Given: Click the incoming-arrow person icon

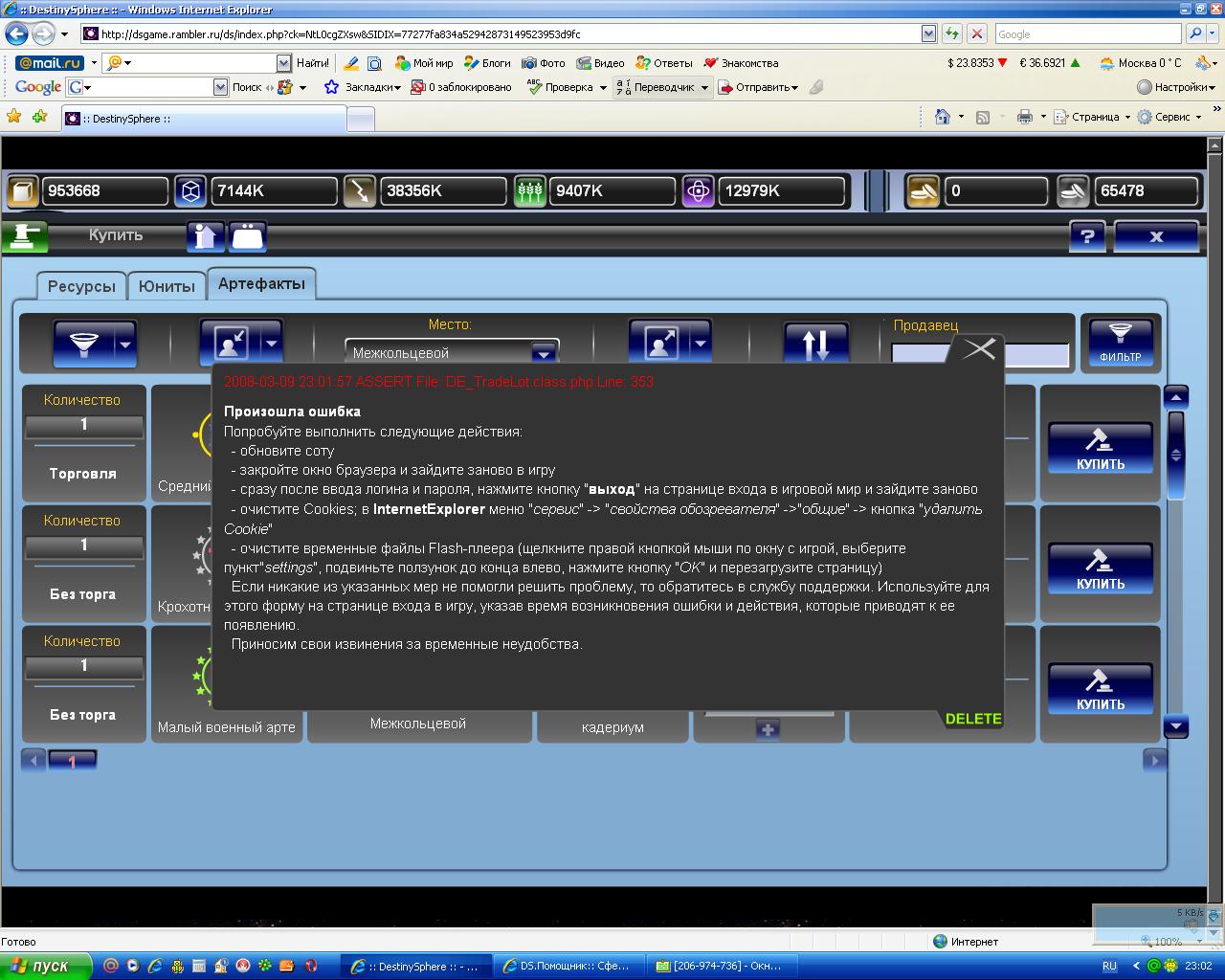Looking at the screenshot, I should pos(230,342).
